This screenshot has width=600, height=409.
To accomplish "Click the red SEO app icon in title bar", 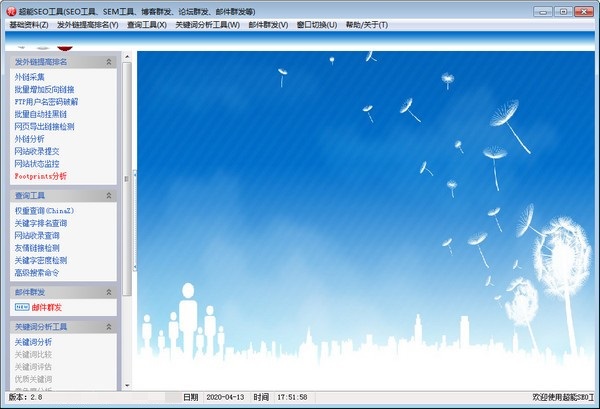I will (10, 9).
